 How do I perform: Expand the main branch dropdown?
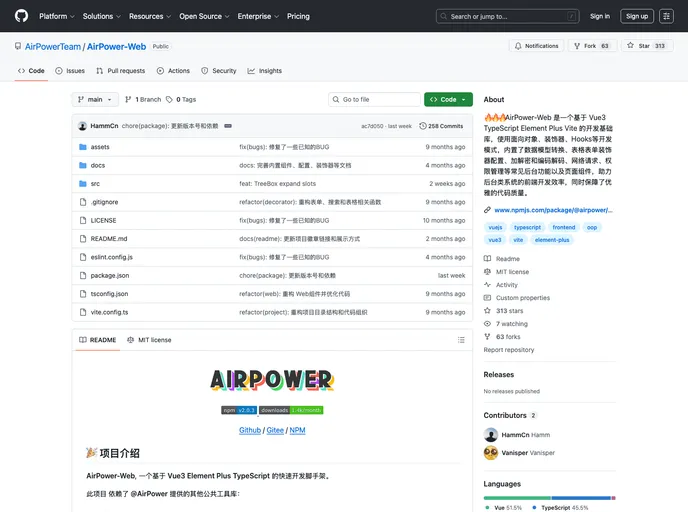point(95,100)
